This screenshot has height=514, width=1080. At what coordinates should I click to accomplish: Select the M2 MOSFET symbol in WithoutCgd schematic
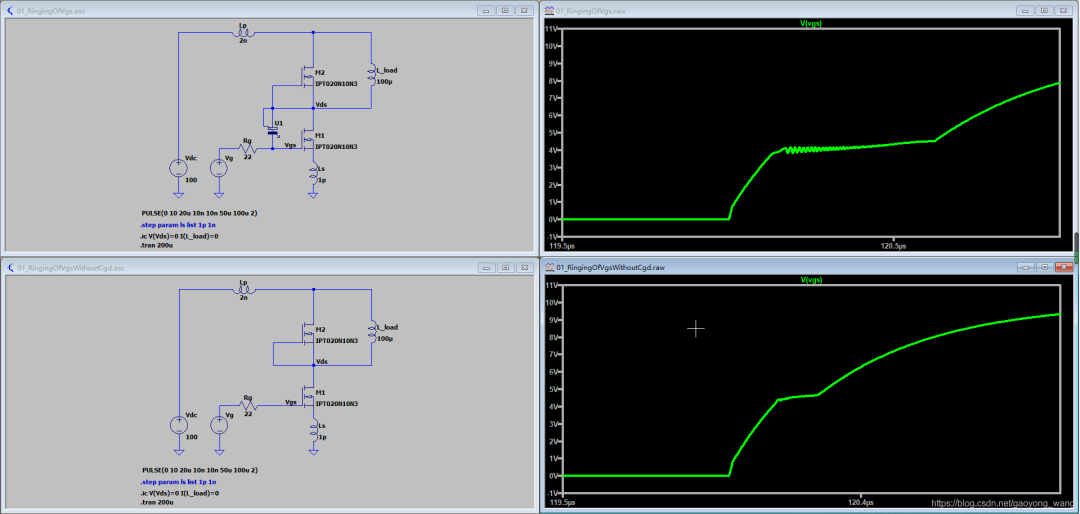click(x=307, y=334)
